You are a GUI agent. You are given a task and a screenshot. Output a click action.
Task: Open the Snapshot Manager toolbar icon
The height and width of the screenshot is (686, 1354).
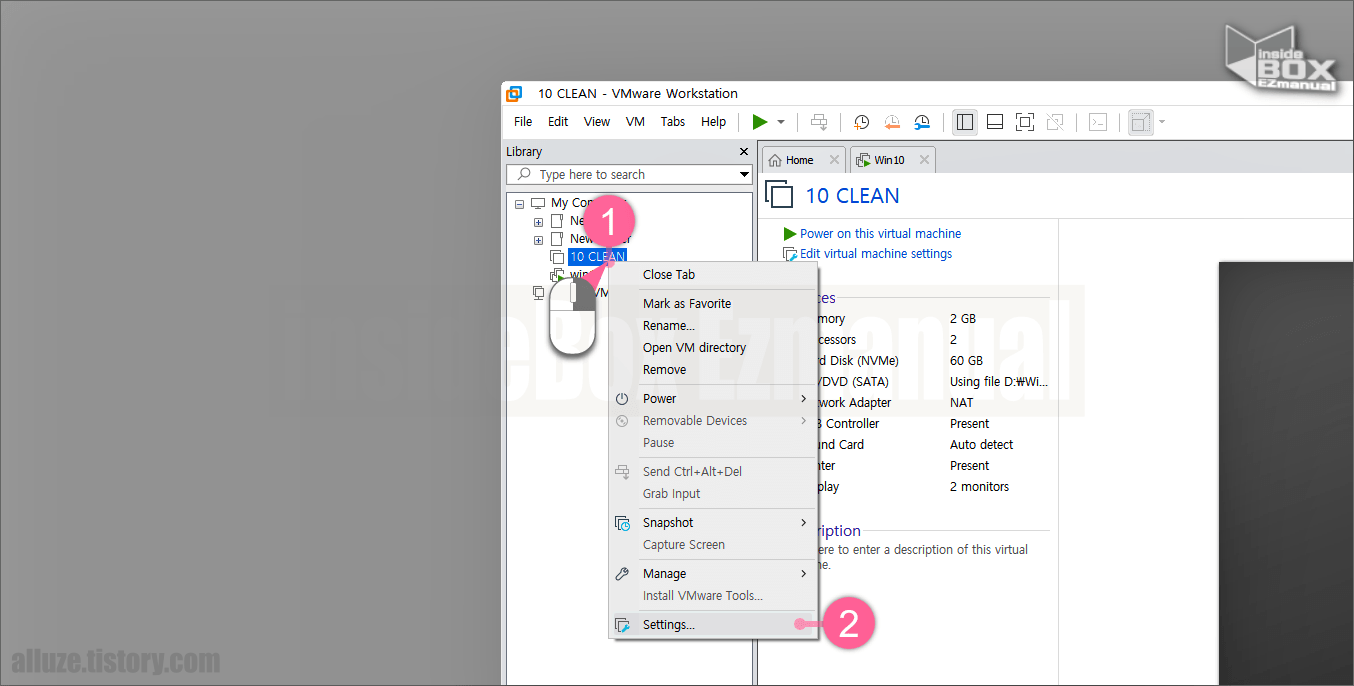click(922, 122)
